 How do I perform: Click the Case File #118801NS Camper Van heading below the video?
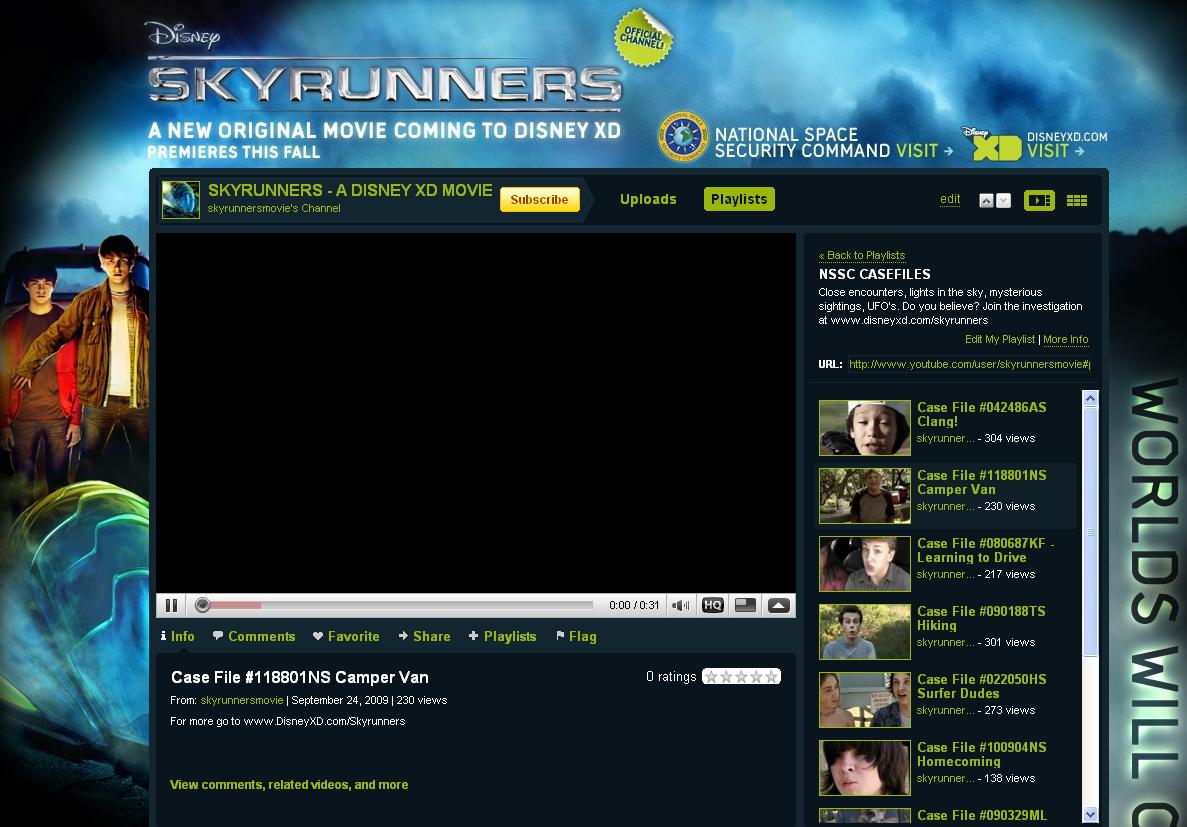coord(300,677)
